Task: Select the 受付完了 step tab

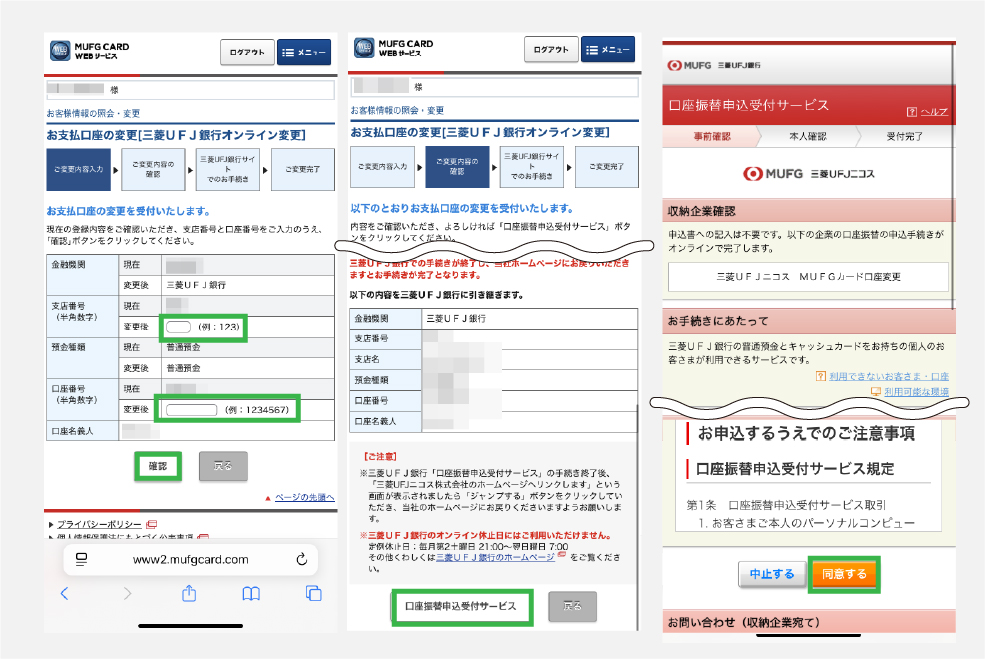Action: coord(905,136)
